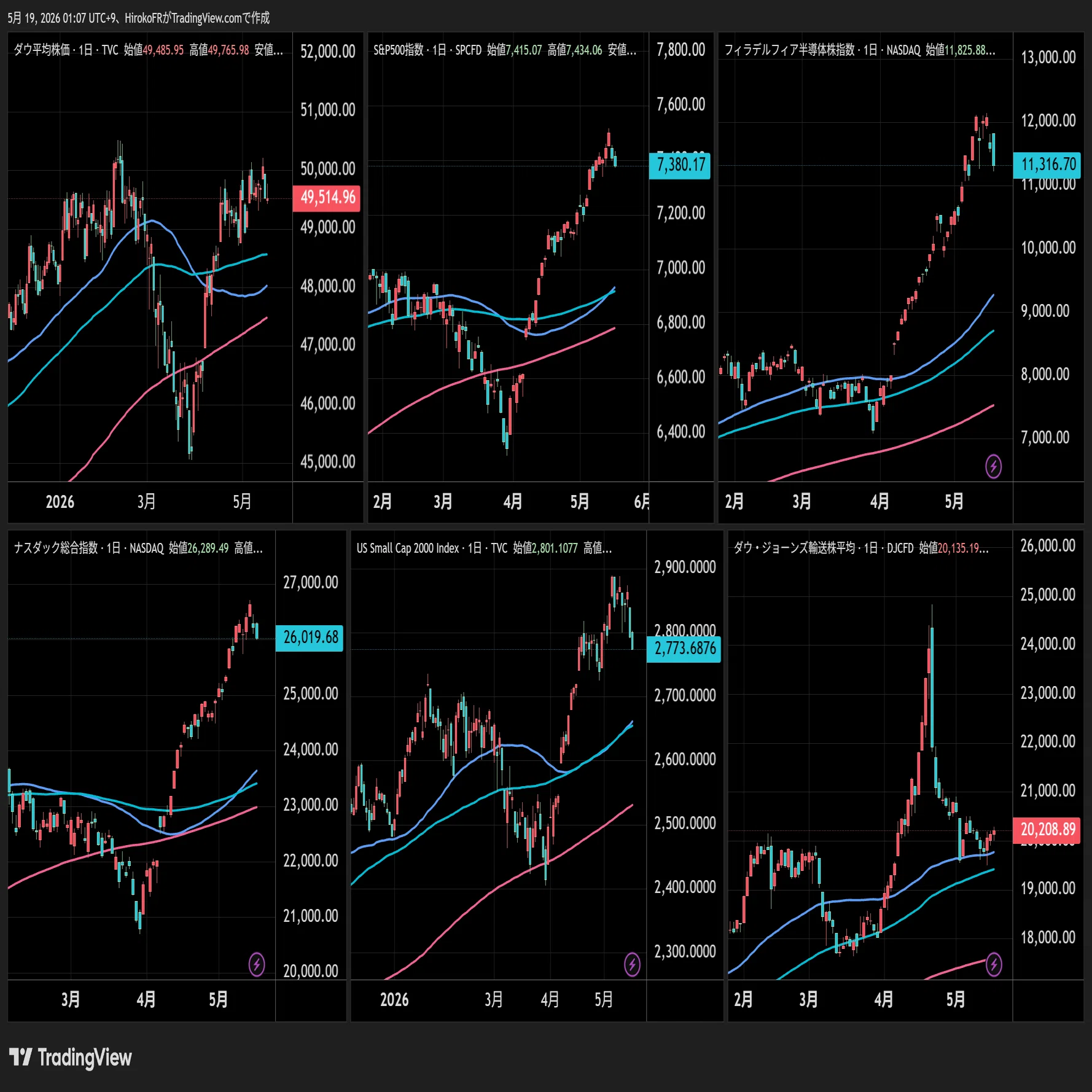Click the lightning icon on Small Cap 2000 chart
Image resolution: width=1092 pixels, height=1092 pixels.
coord(632,964)
